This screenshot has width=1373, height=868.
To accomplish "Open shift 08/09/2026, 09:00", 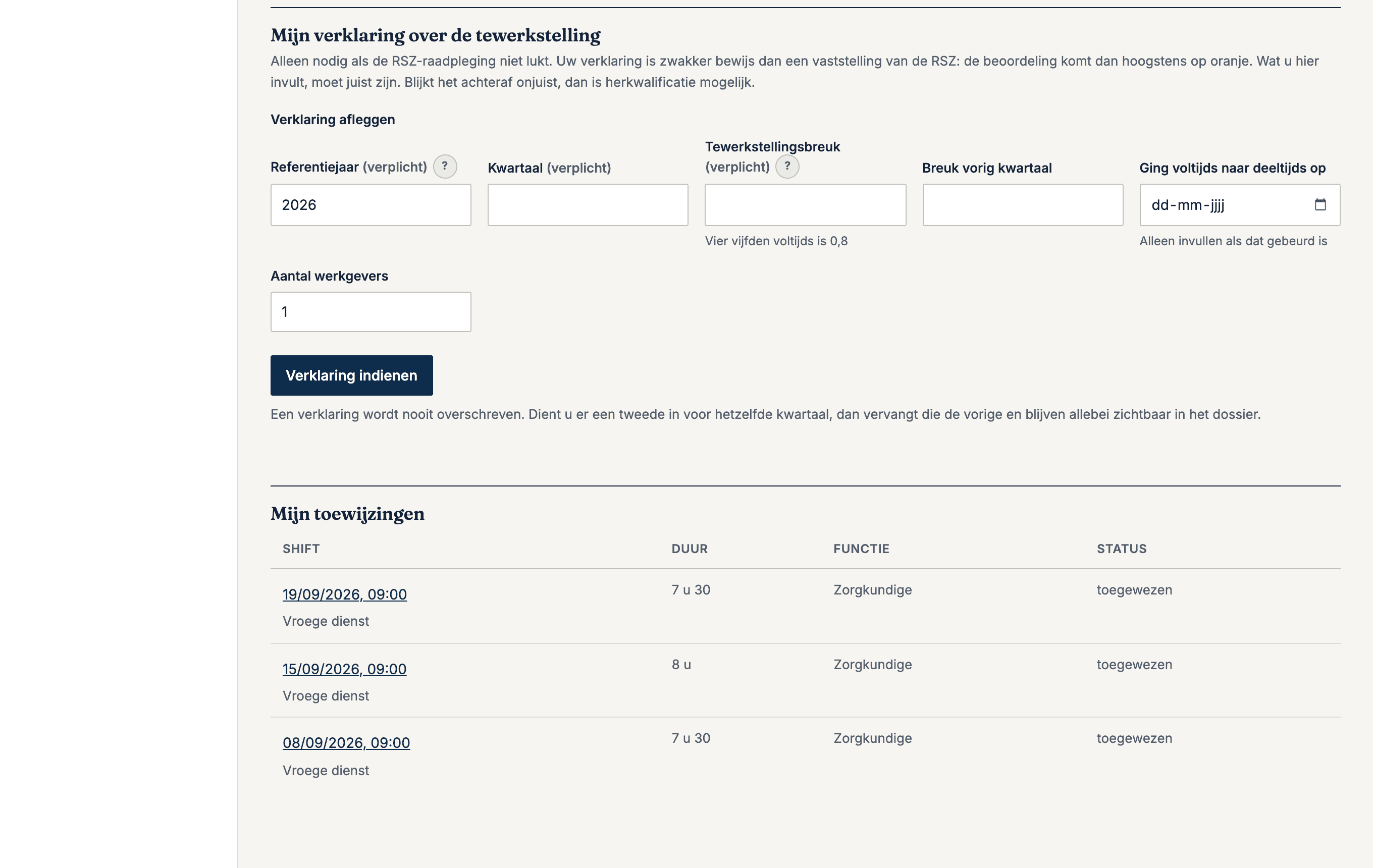I will [x=346, y=743].
